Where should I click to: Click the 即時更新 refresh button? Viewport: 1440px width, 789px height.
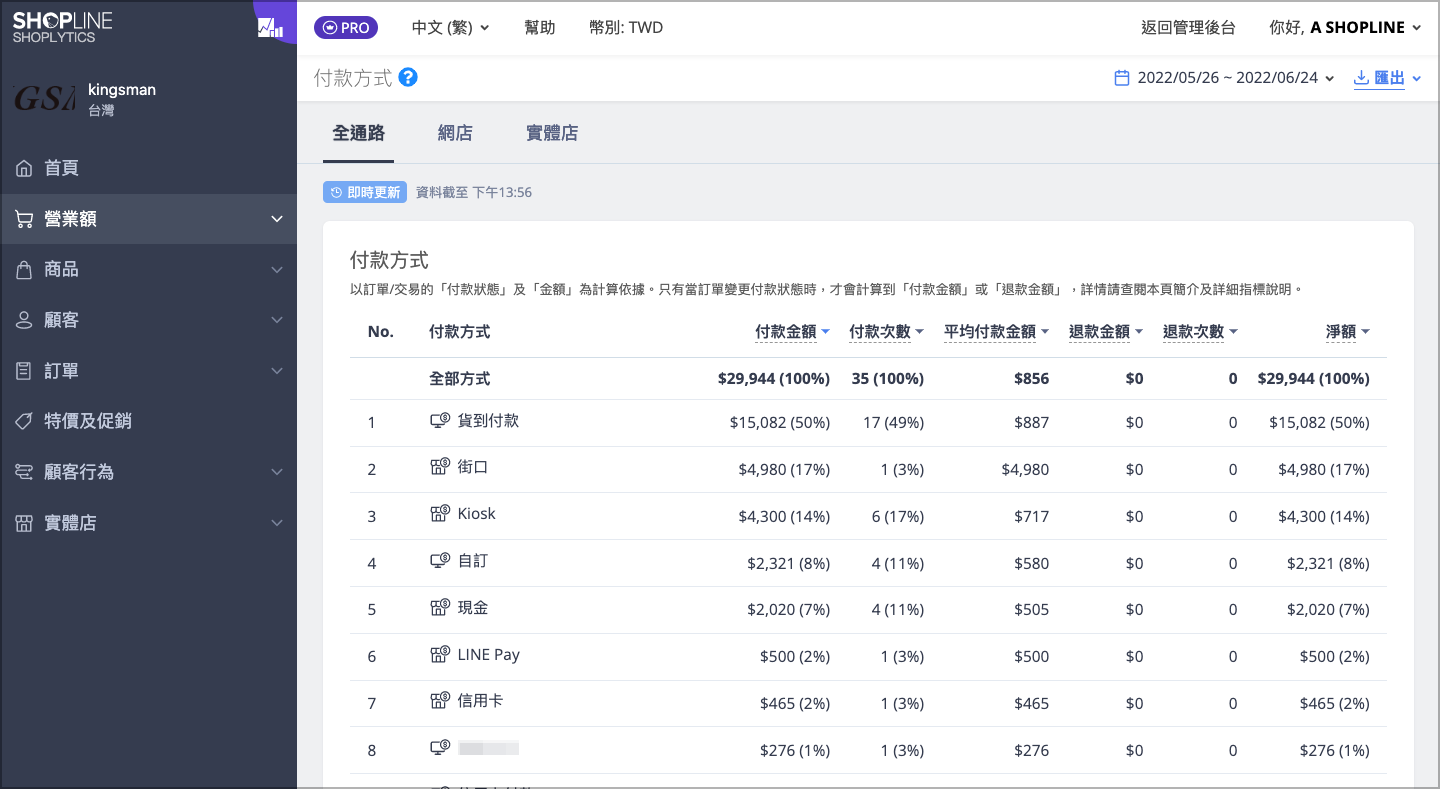point(365,192)
